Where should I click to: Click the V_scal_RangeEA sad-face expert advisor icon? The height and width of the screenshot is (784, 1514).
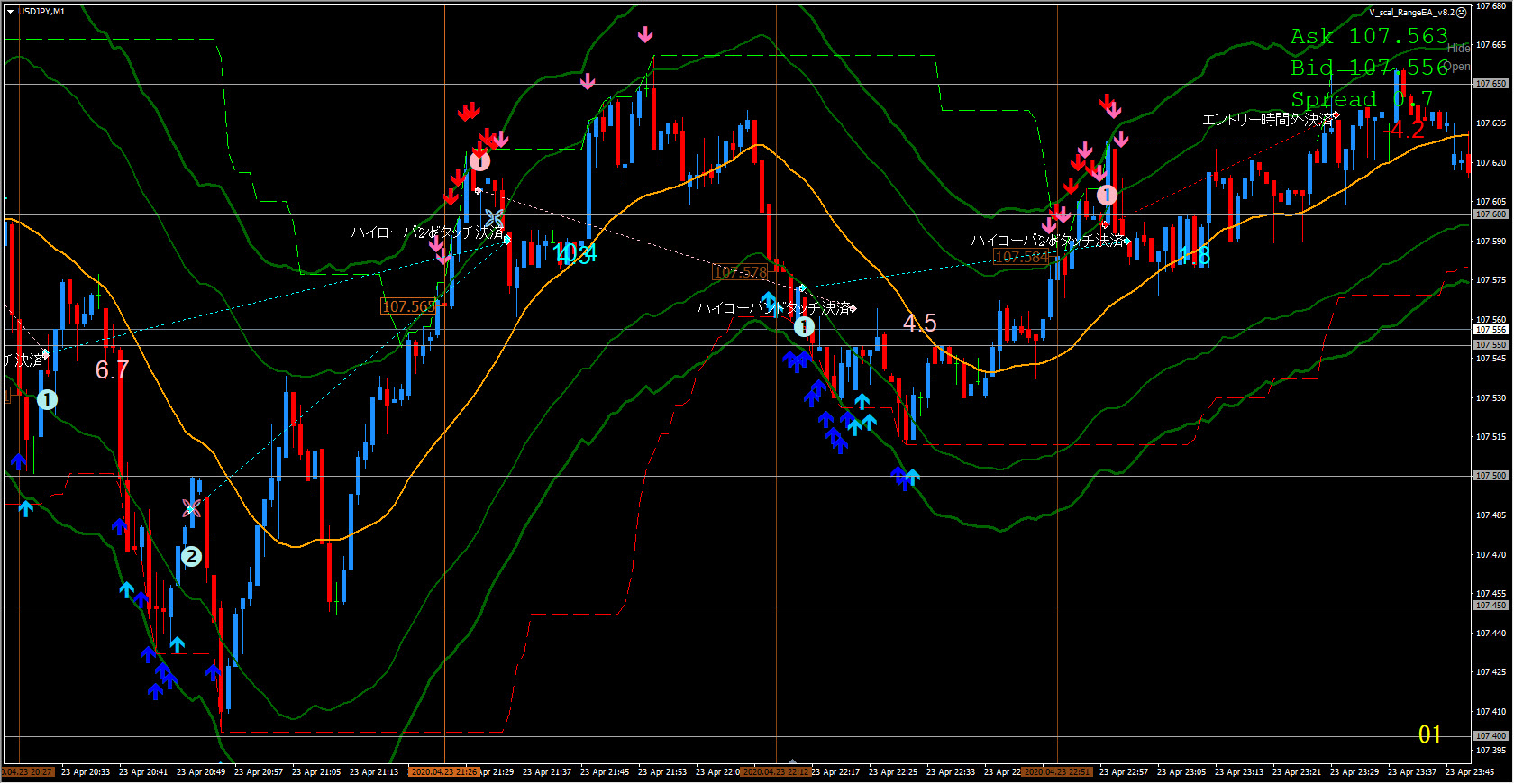1462,13
